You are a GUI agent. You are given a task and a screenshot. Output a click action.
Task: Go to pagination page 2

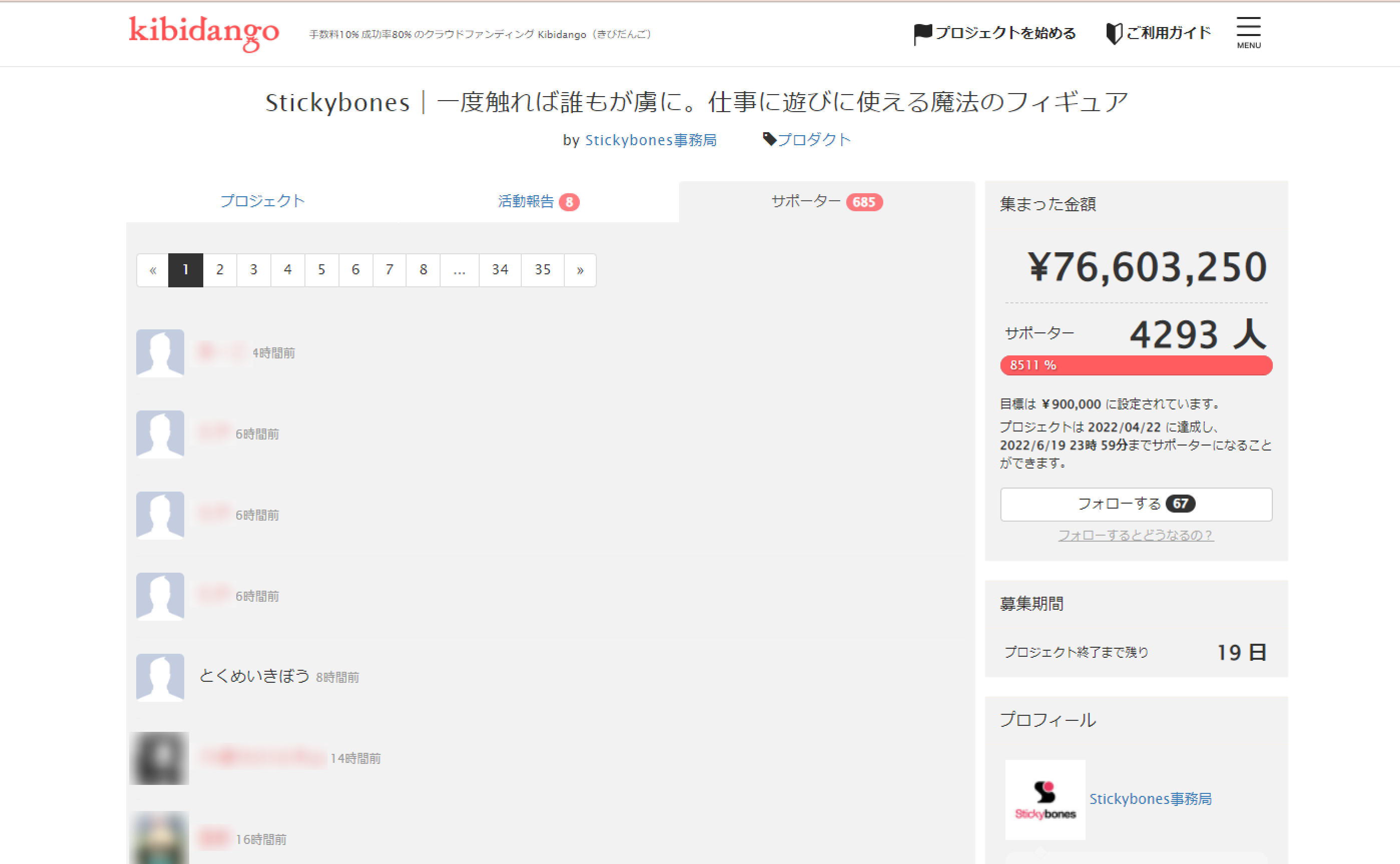[x=219, y=270]
